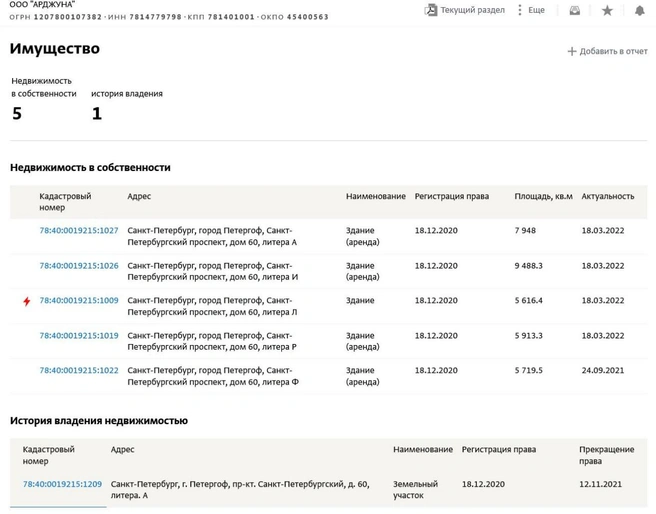Screen dimensions: 656x514
Task: Open the Еще three-dot menu icon
Action: point(519,10)
